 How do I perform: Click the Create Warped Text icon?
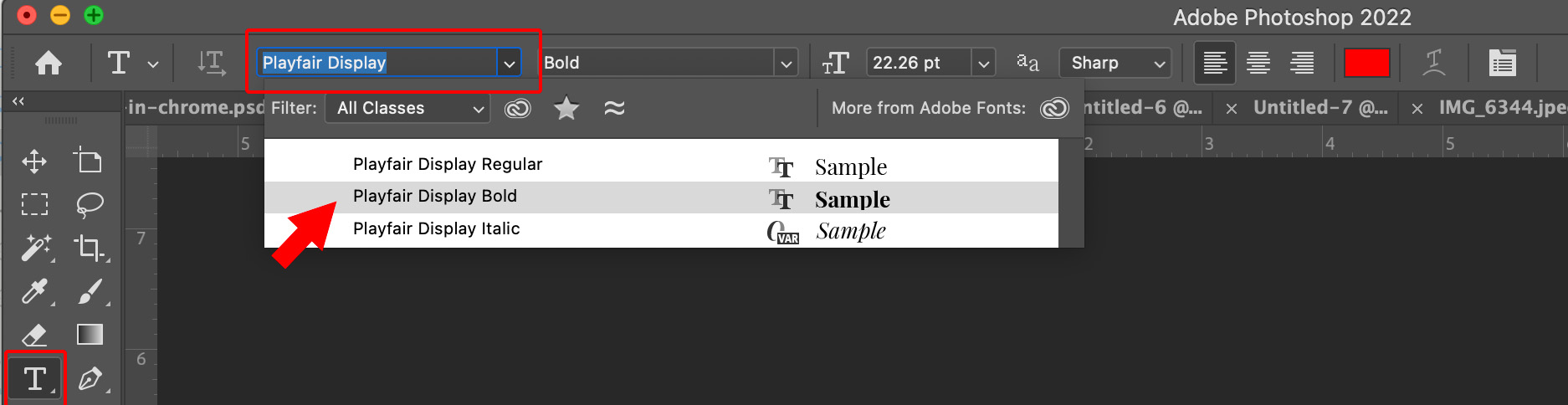click(1434, 63)
